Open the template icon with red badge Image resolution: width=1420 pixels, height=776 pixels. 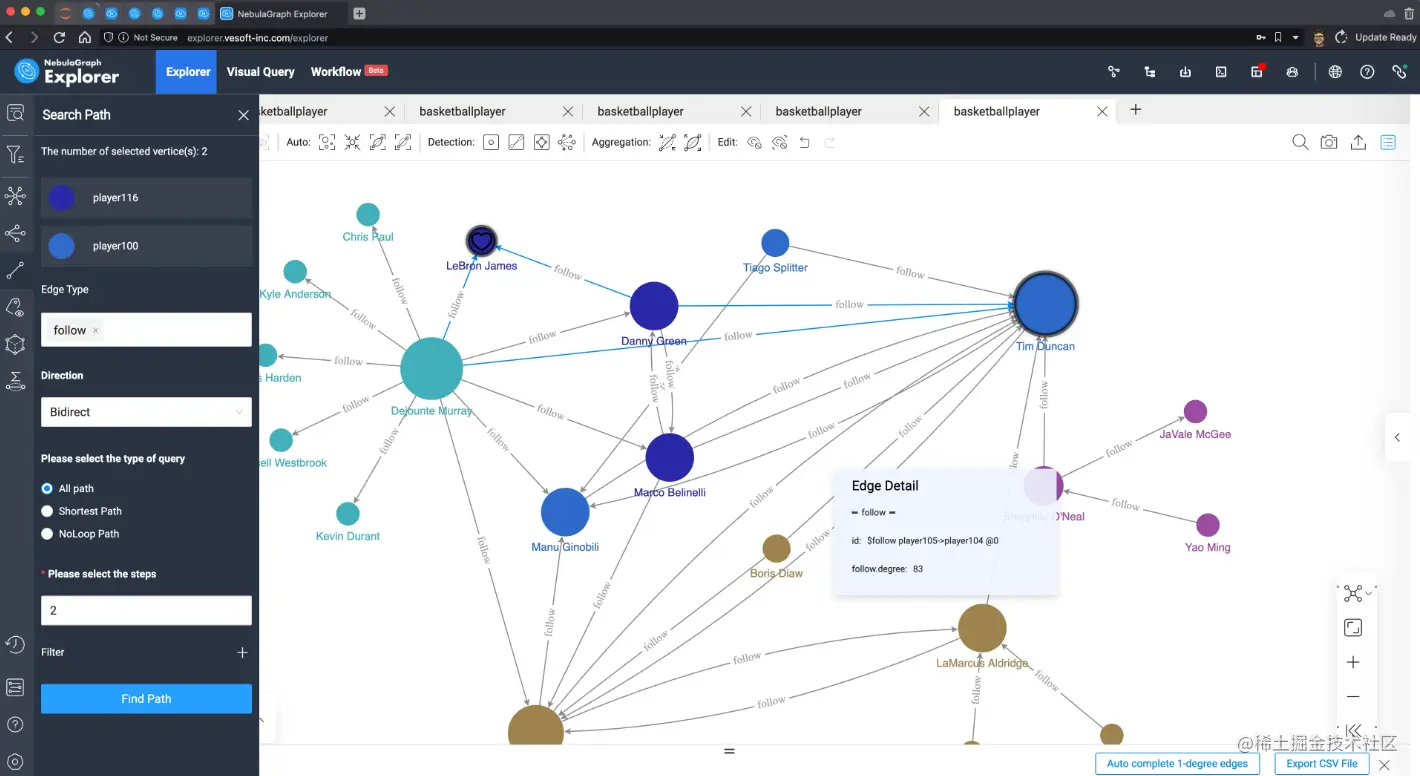point(1258,72)
